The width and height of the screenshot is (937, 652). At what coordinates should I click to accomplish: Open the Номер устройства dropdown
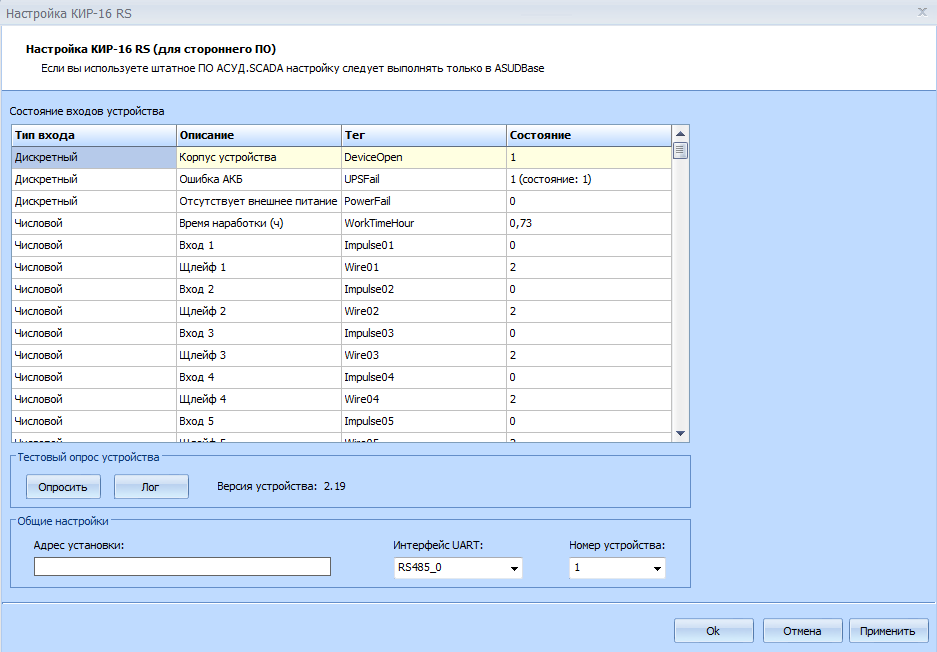pos(657,569)
